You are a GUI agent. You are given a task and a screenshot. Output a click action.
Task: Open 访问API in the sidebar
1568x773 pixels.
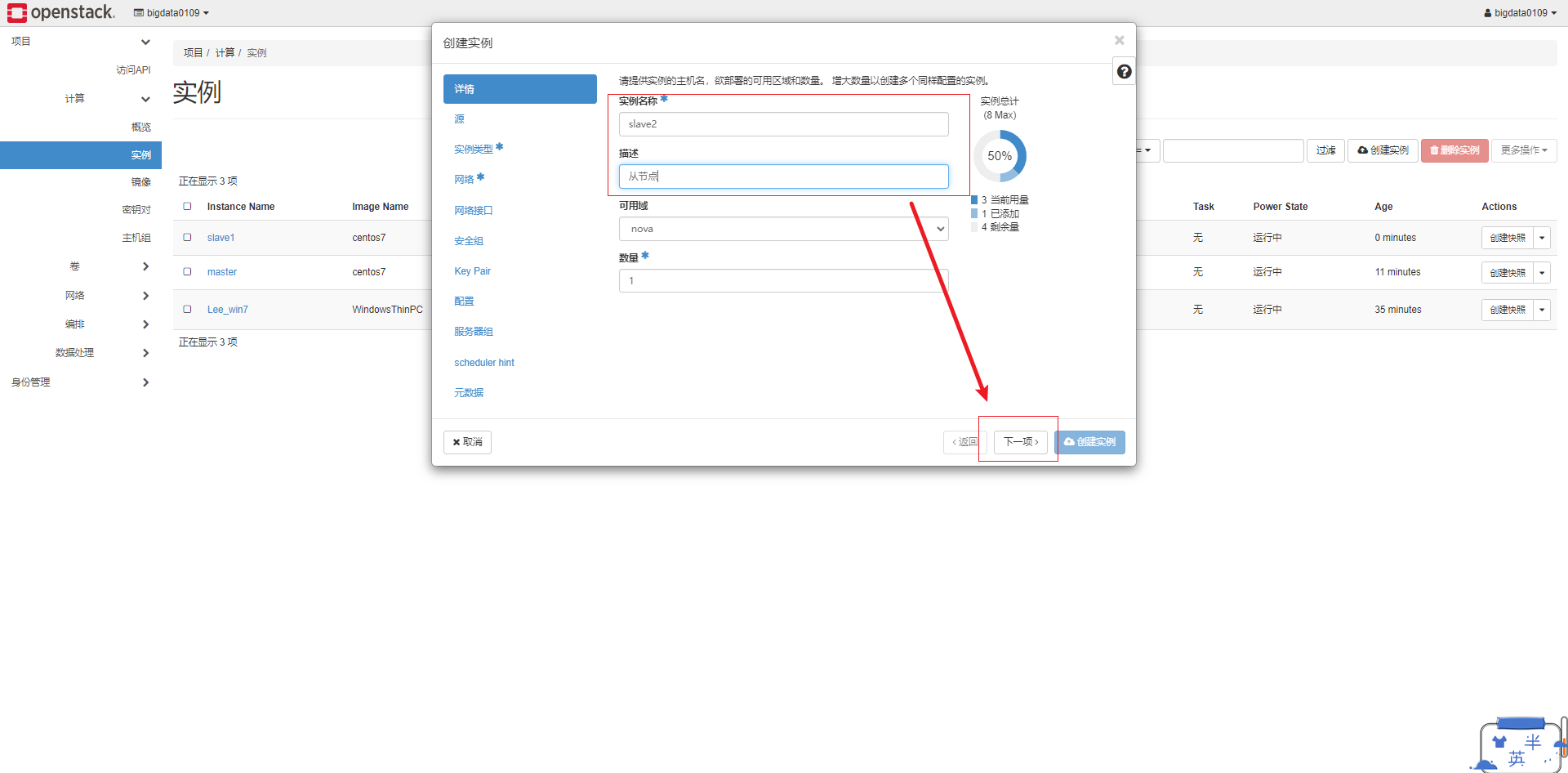pos(133,70)
